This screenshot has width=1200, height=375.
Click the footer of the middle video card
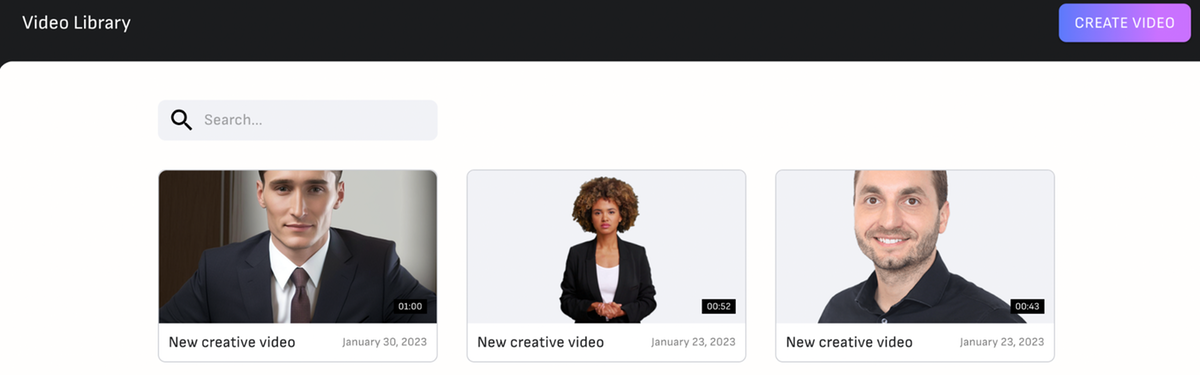click(x=606, y=342)
